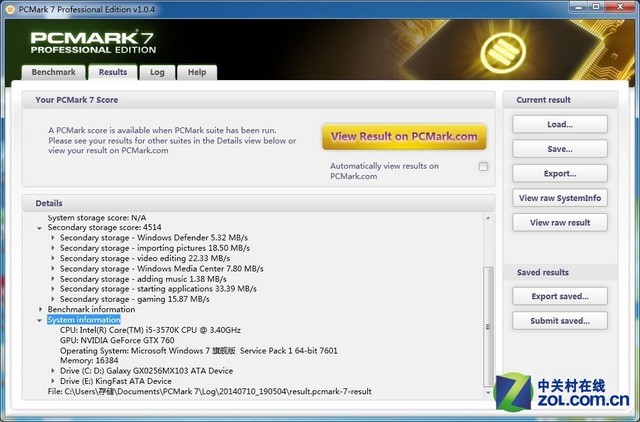
Task: Select the Memory: 16384 line
Action: point(89,360)
